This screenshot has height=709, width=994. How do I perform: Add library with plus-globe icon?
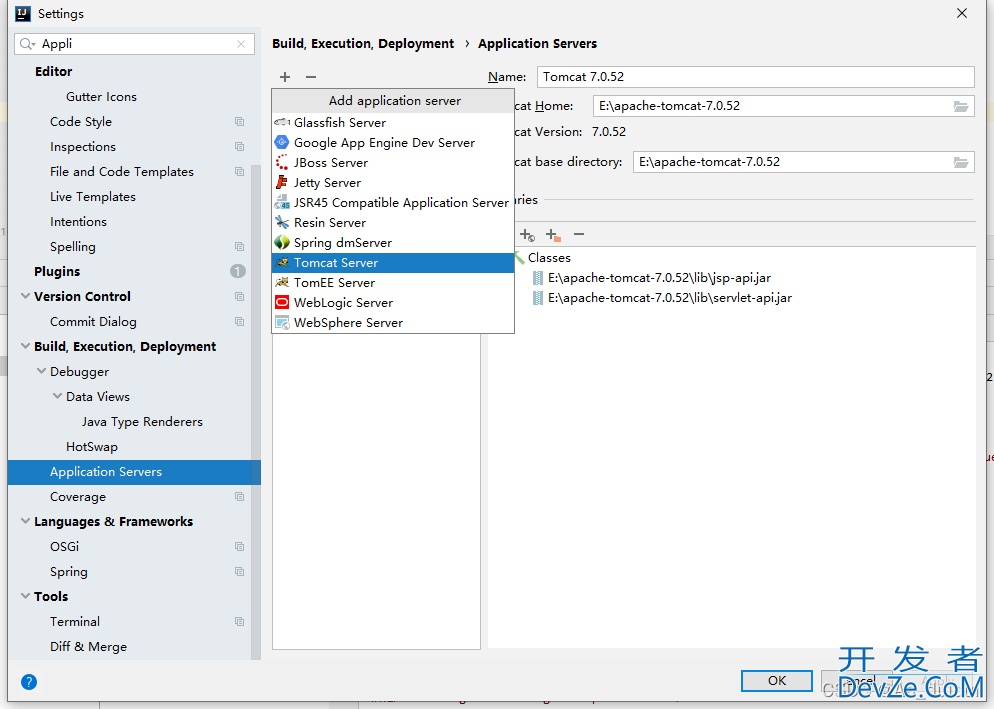pyautogui.click(x=527, y=235)
